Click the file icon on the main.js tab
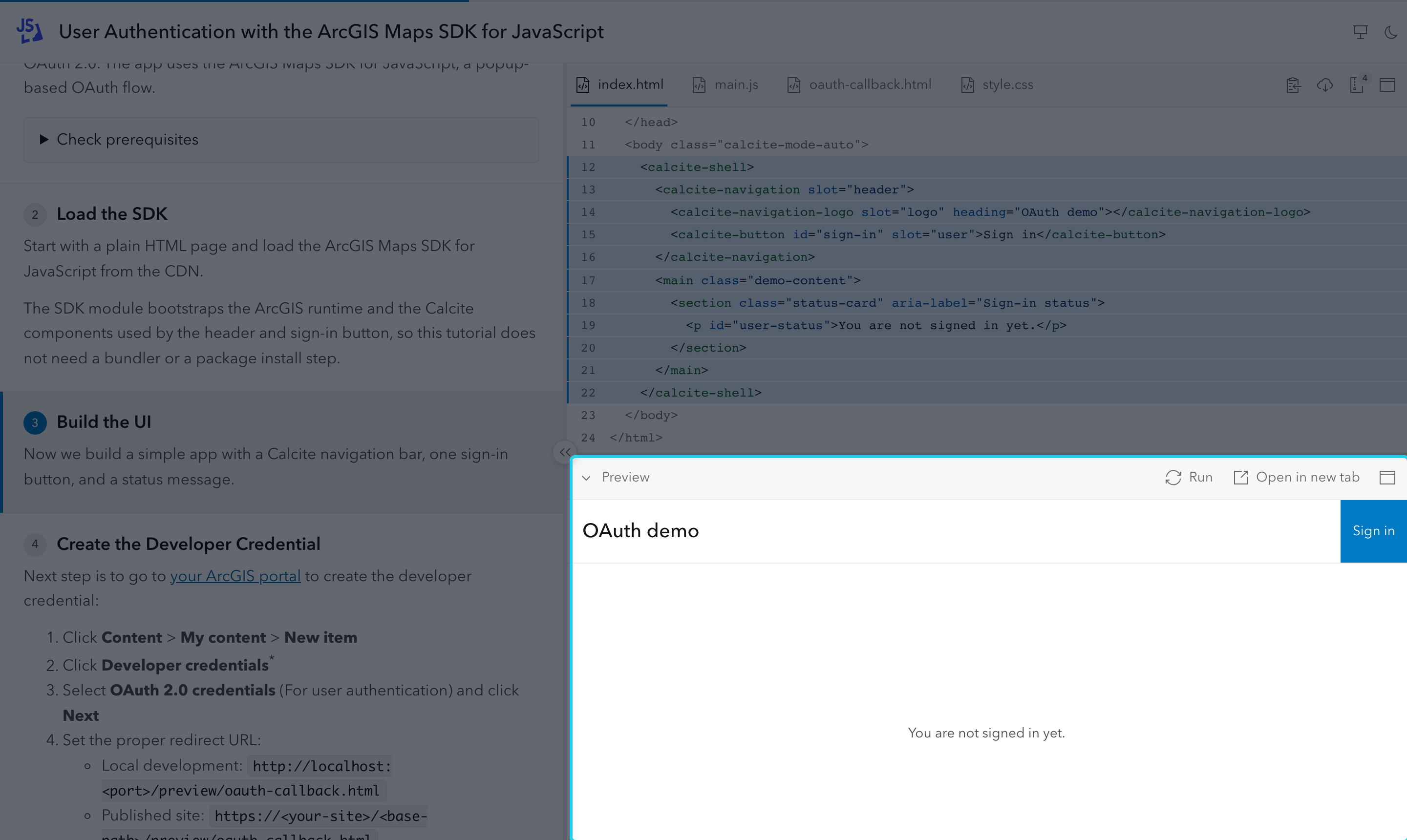Screen dimensions: 1407x840 pyautogui.click(x=699, y=85)
